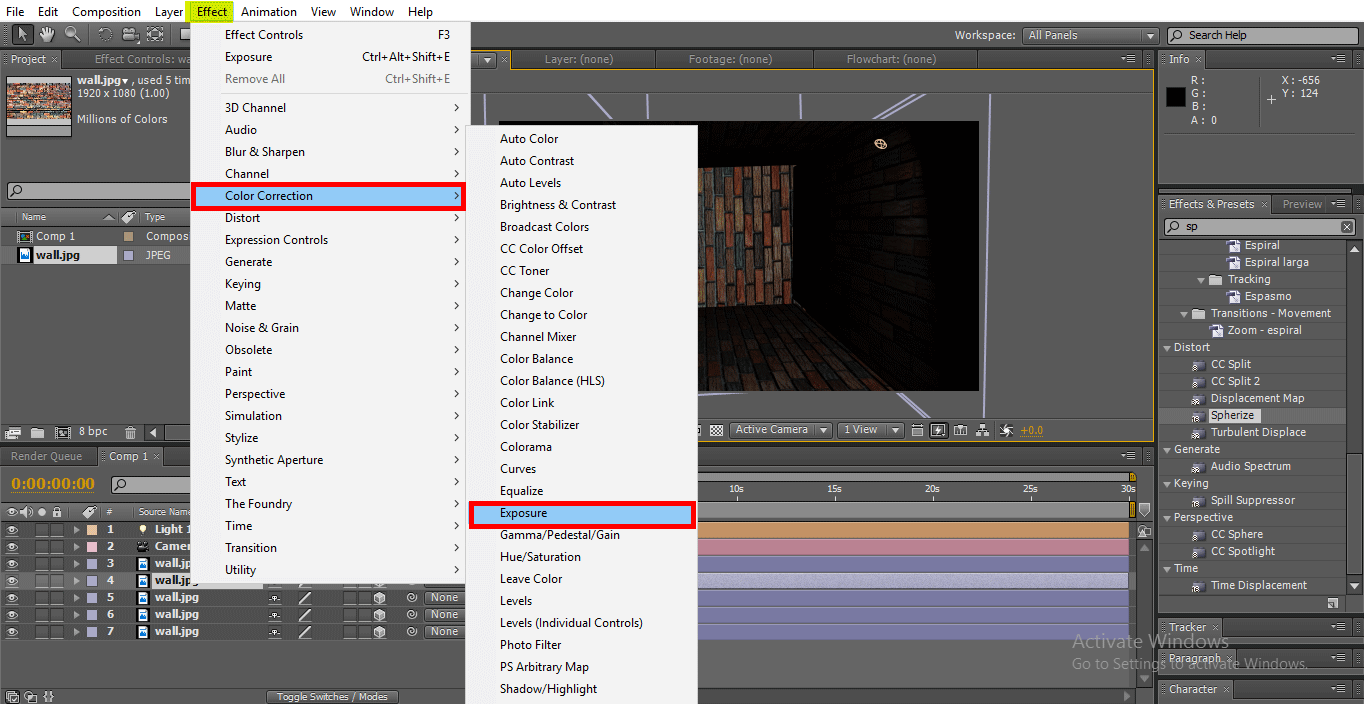The image size is (1364, 704).
Task: Switch to the Render Queue tab
Action: [47, 457]
